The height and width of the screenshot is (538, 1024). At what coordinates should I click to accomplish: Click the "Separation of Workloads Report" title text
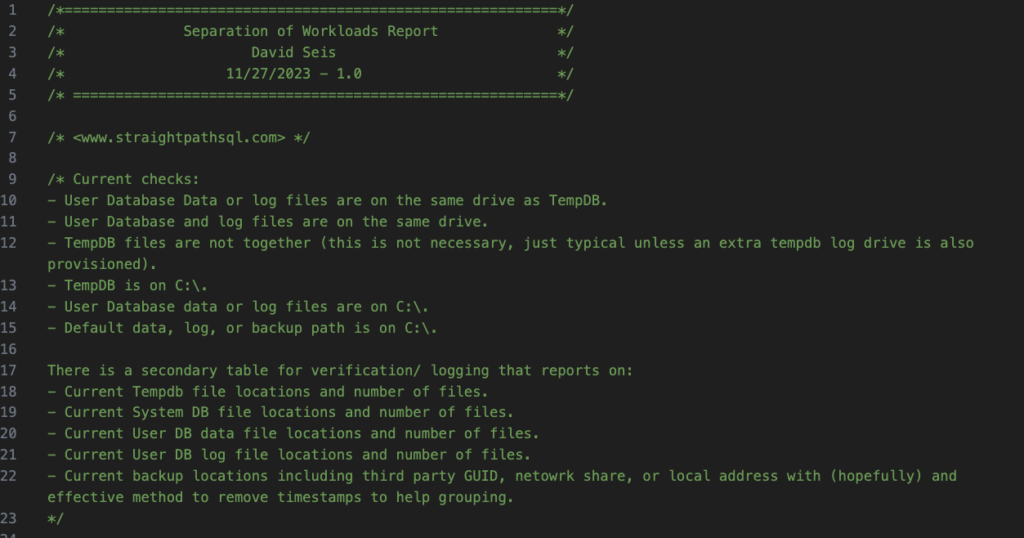pyautogui.click(x=310, y=31)
